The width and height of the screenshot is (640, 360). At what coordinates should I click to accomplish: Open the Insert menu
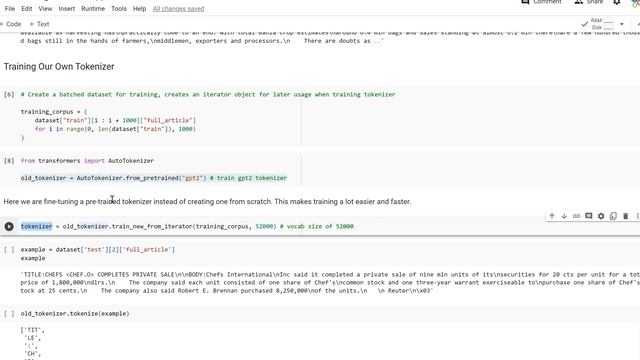(67, 9)
